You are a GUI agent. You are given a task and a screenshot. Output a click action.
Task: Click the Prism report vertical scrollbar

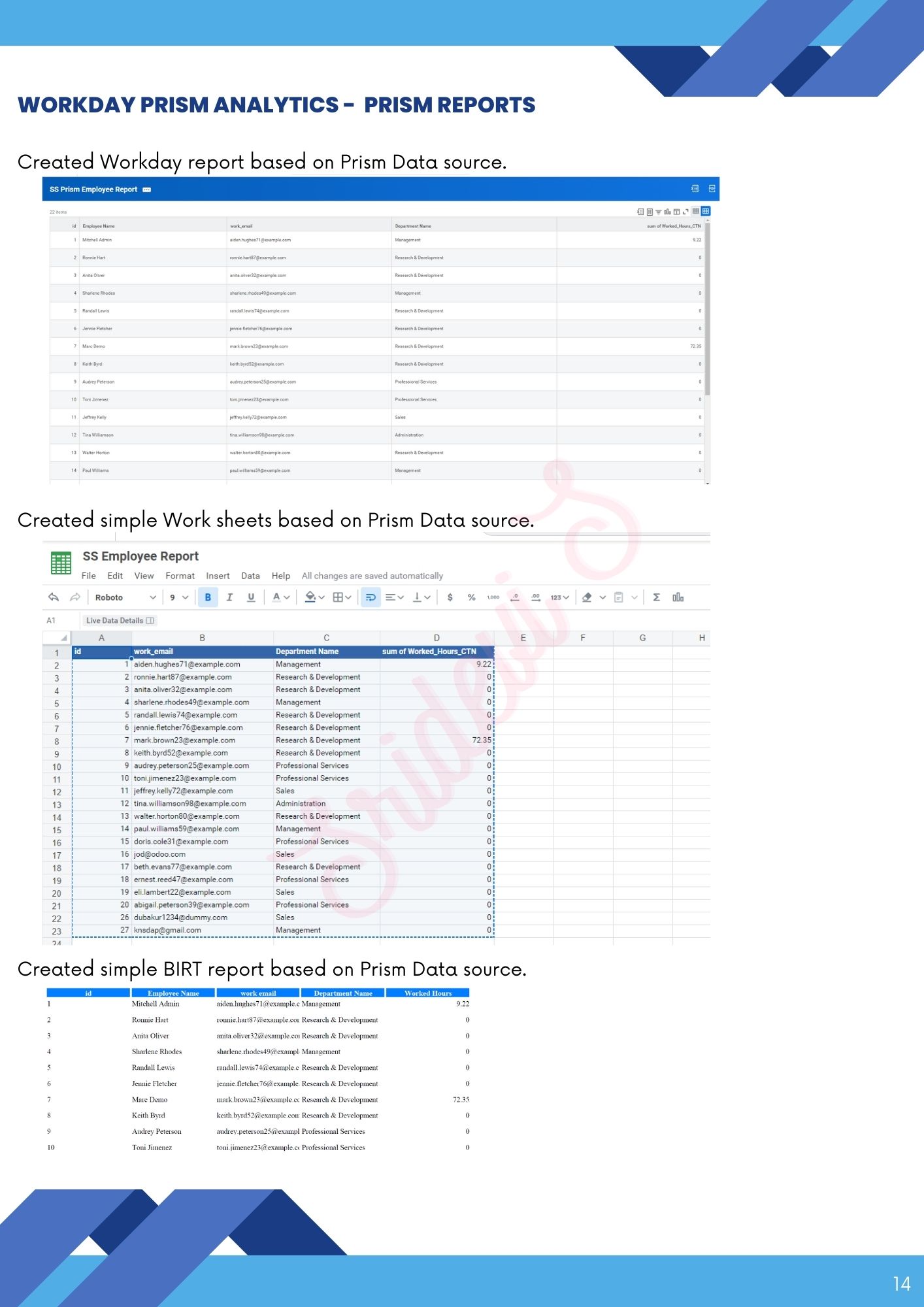tap(708, 308)
